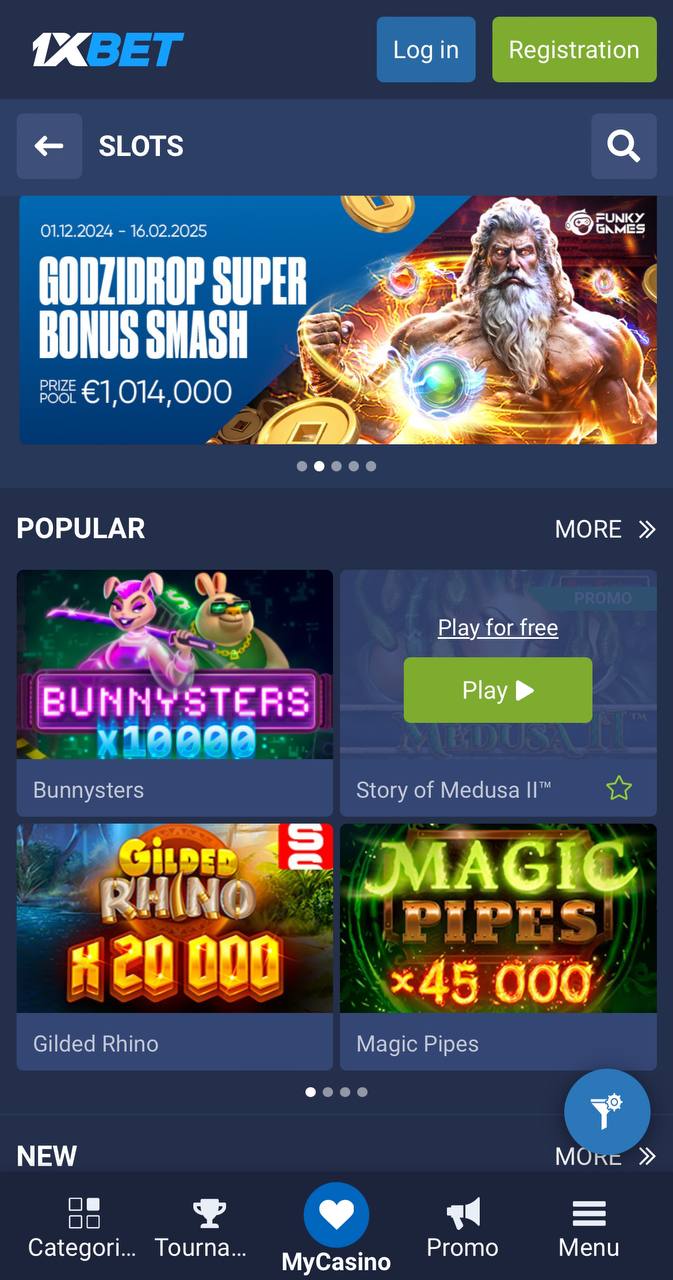673x1280 pixels.
Task: Open Tournaments trophy icon
Action: coord(209,1213)
